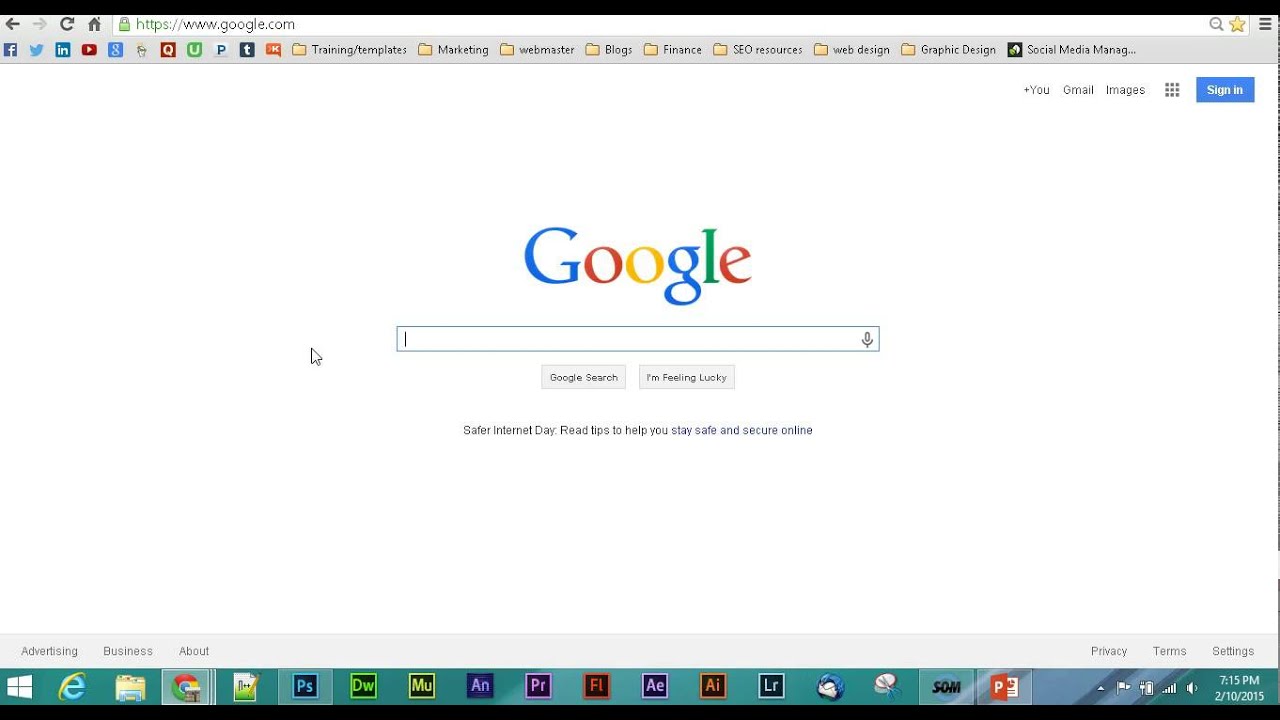Viewport: 1280px width, 720px height.
Task: Reload the page with the refresh icon
Action: click(x=67, y=24)
